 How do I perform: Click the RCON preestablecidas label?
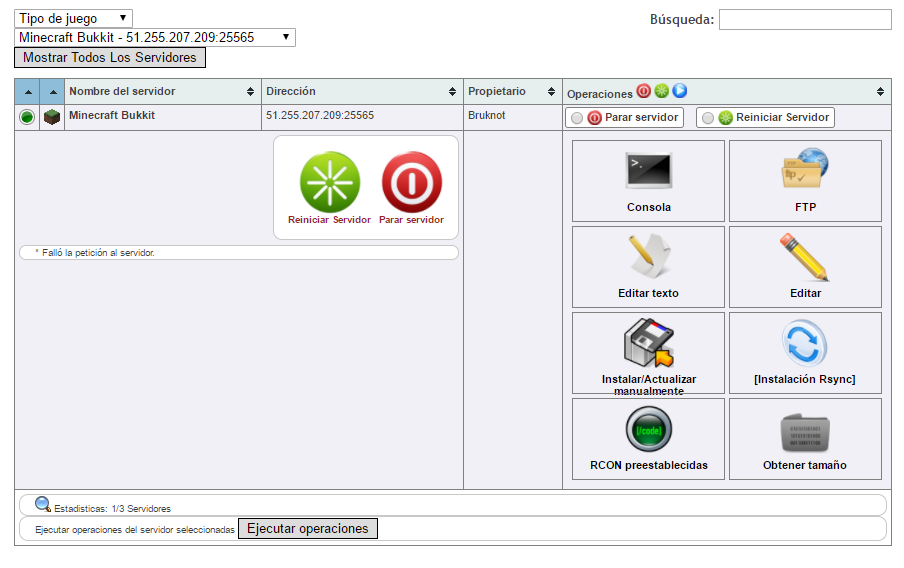(649, 465)
